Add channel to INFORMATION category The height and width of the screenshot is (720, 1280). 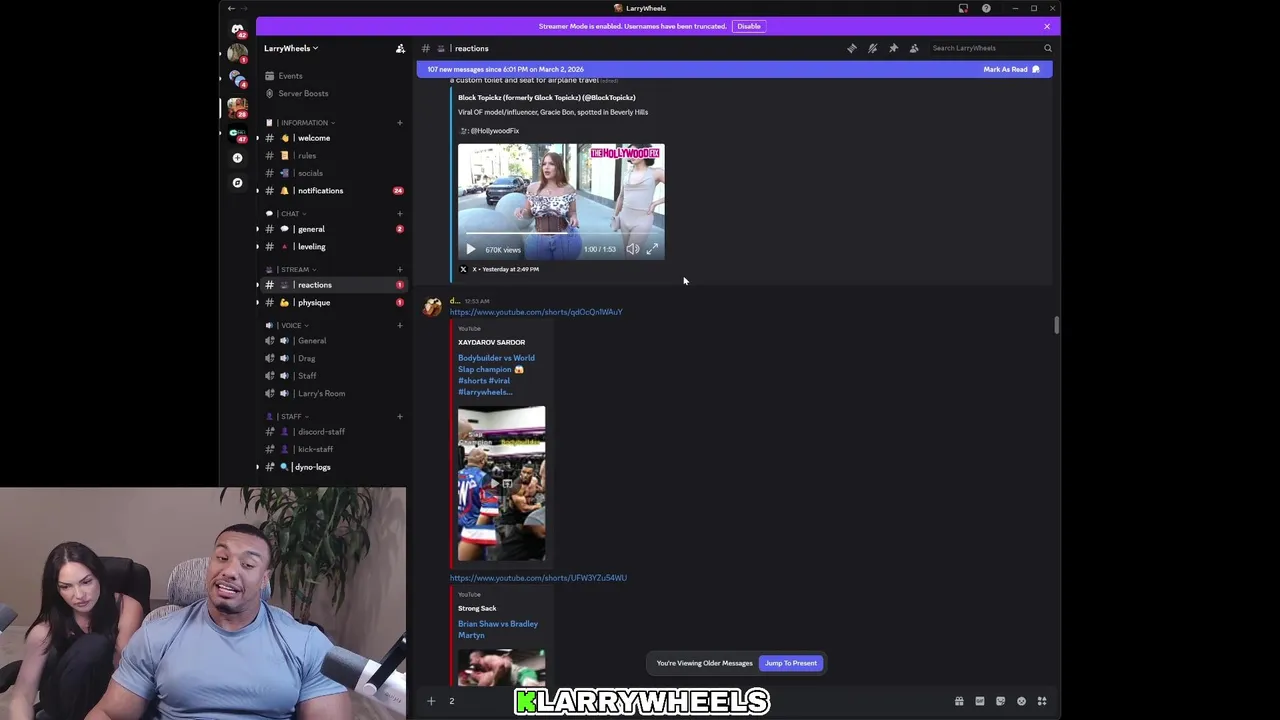coord(399,123)
